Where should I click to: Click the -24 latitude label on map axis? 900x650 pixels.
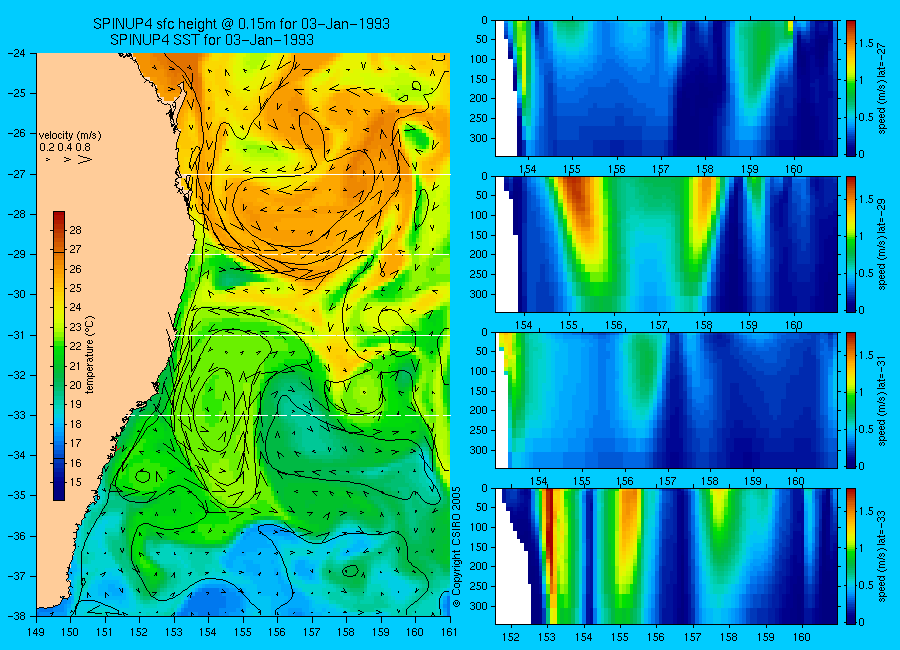[18, 53]
